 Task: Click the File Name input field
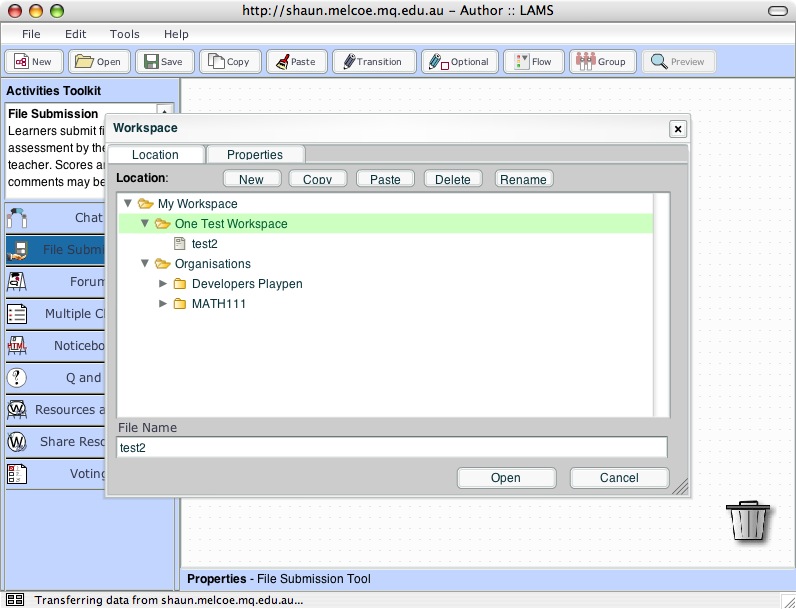click(x=391, y=448)
